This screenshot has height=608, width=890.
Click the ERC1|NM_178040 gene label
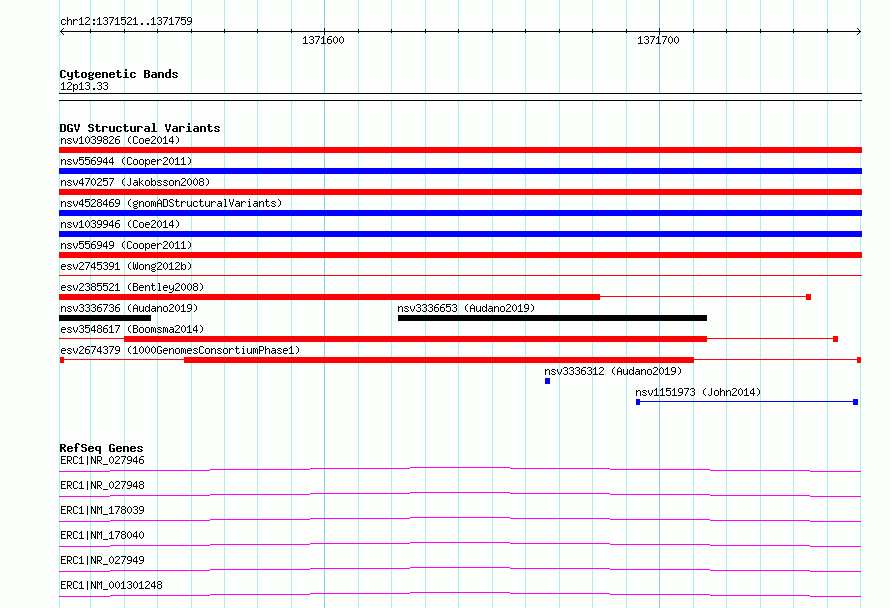click(x=102, y=535)
